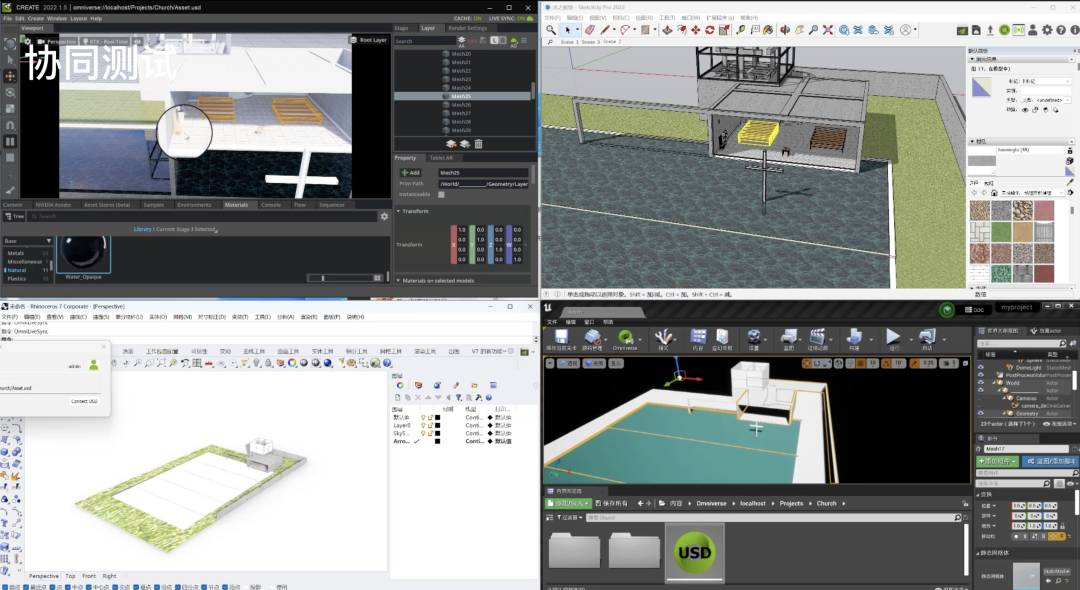1080x590 pixels.
Task: Open the Add/Import dropdown in Unreal Content Browser
Action: [568, 503]
